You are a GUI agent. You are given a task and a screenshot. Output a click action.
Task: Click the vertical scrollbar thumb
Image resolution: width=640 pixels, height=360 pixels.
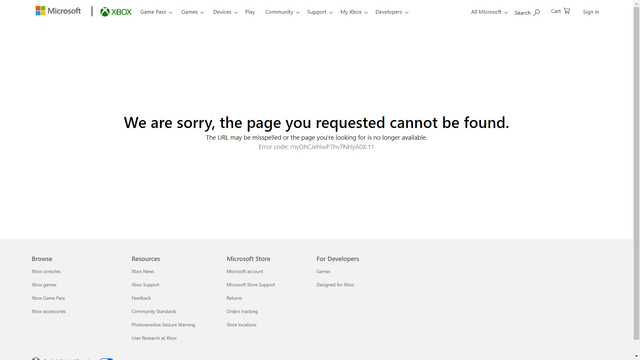[x=636, y=173]
